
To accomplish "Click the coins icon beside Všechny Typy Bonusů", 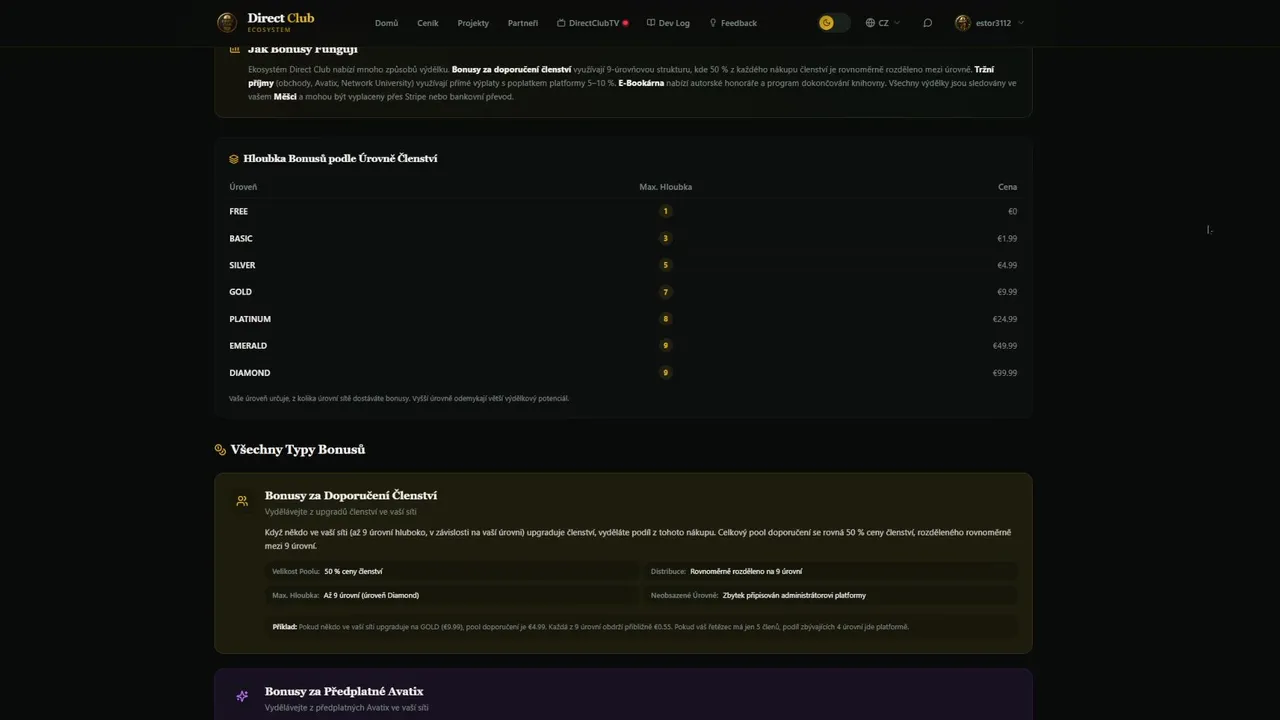I will [221, 450].
